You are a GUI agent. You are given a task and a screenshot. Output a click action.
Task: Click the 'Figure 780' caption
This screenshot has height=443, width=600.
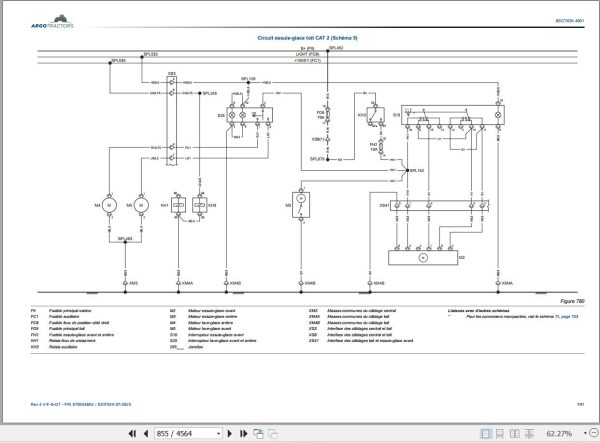[572, 301]
